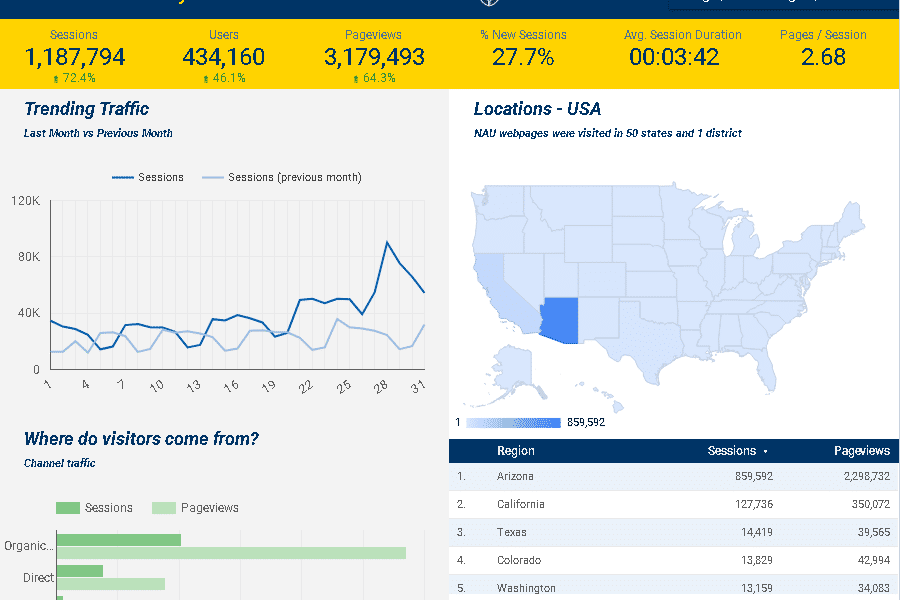Sort table by the Pageviews column header

pos(861,451)
